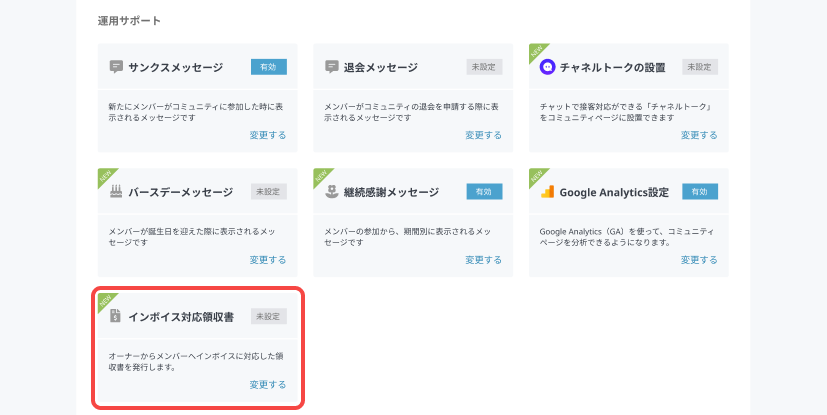
Task: Click the invoice receipt document icon
Action: point(116,316)
